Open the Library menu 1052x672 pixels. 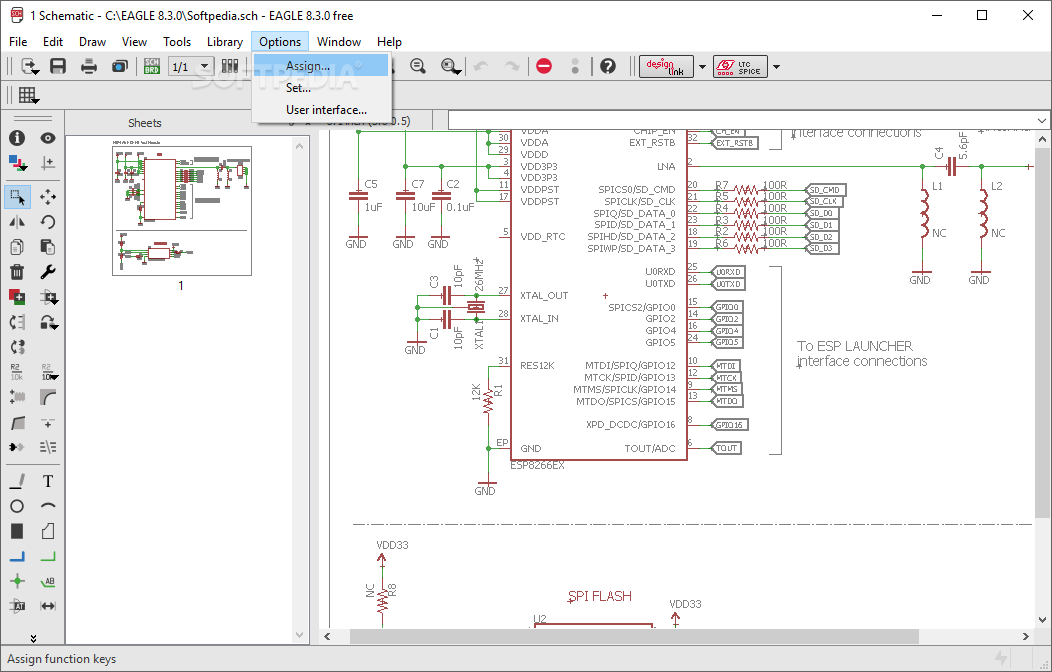click(224, 42)
